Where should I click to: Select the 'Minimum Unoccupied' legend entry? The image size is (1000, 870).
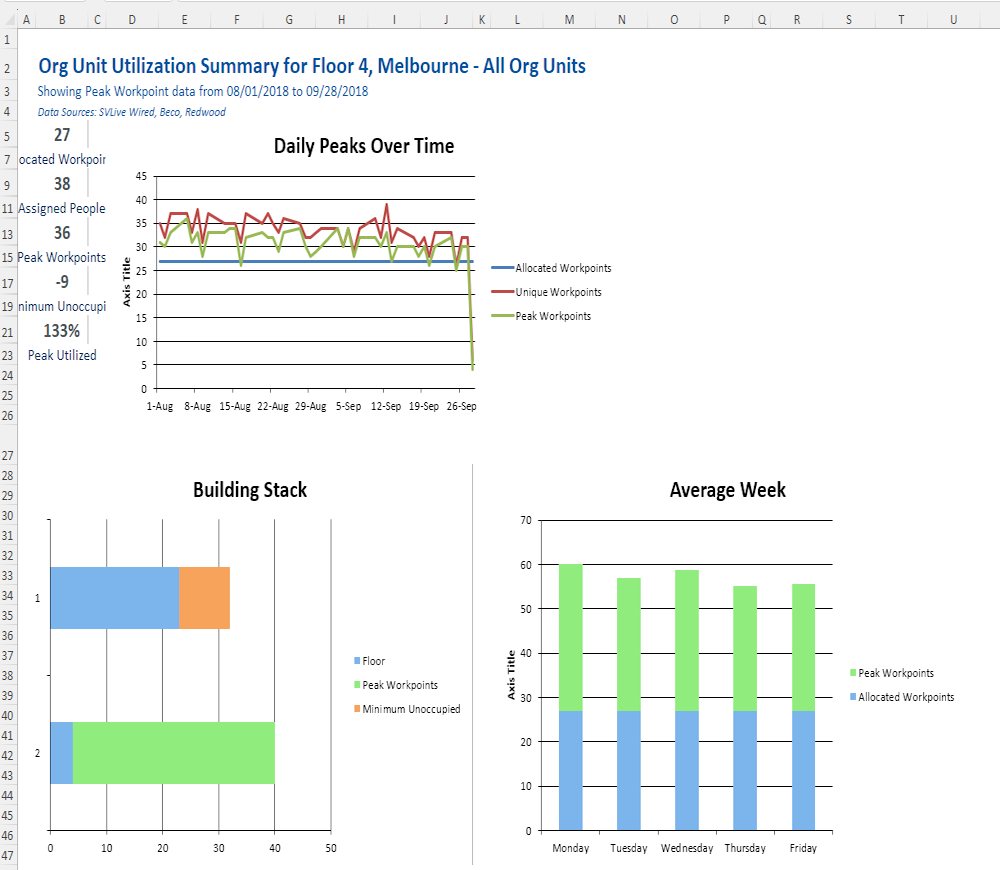tap(408, 709)
